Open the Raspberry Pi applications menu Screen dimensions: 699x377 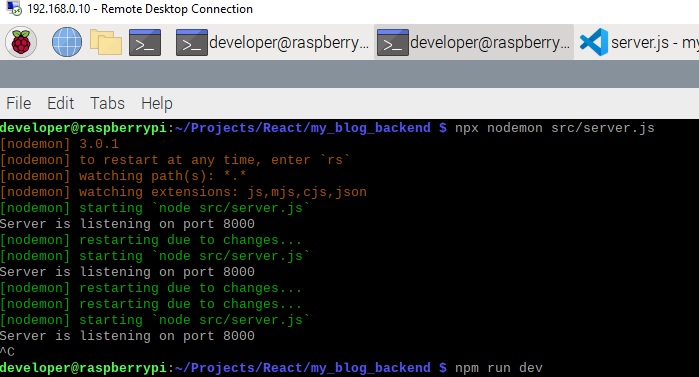21,42
